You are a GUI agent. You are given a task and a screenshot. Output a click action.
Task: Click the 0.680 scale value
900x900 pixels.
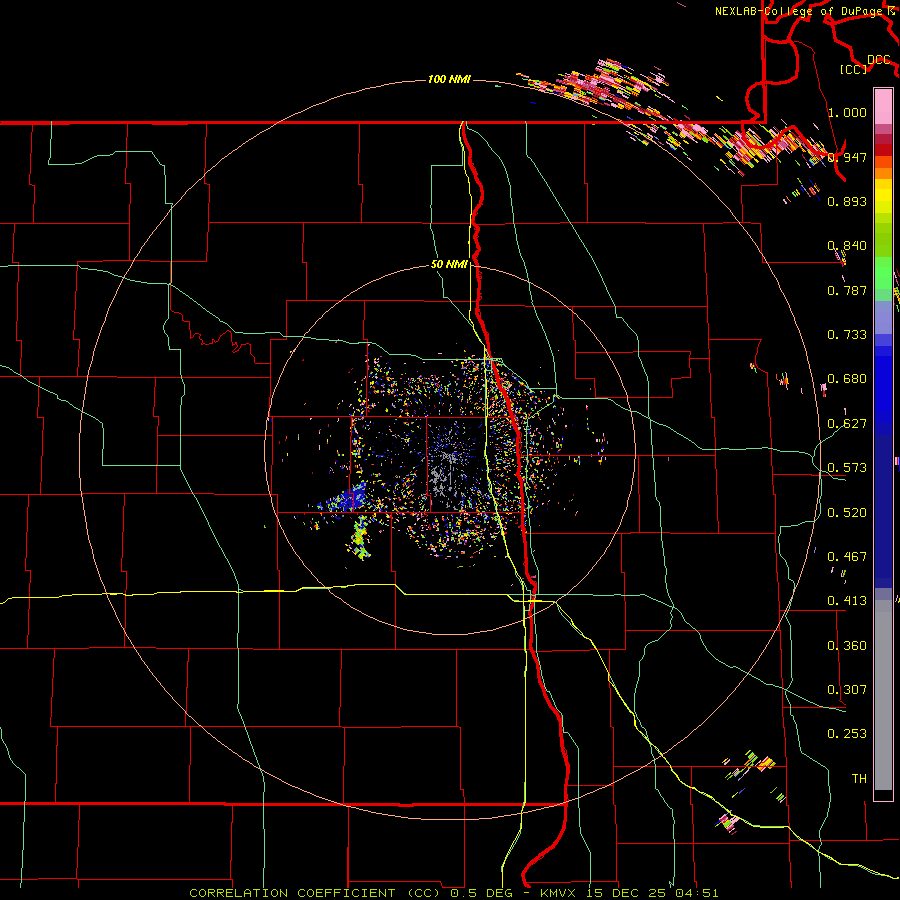847,379
